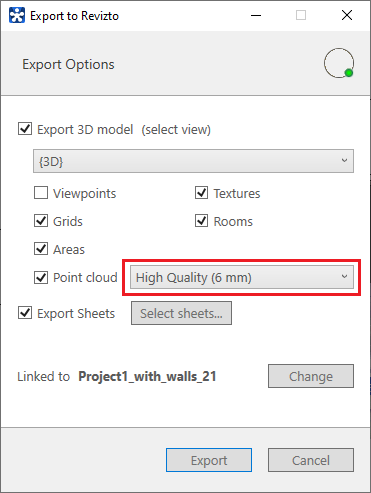Enable the Viewpoints checkbox
The width and height of the screenshot is (371, 493).
[x=41, y=193]
